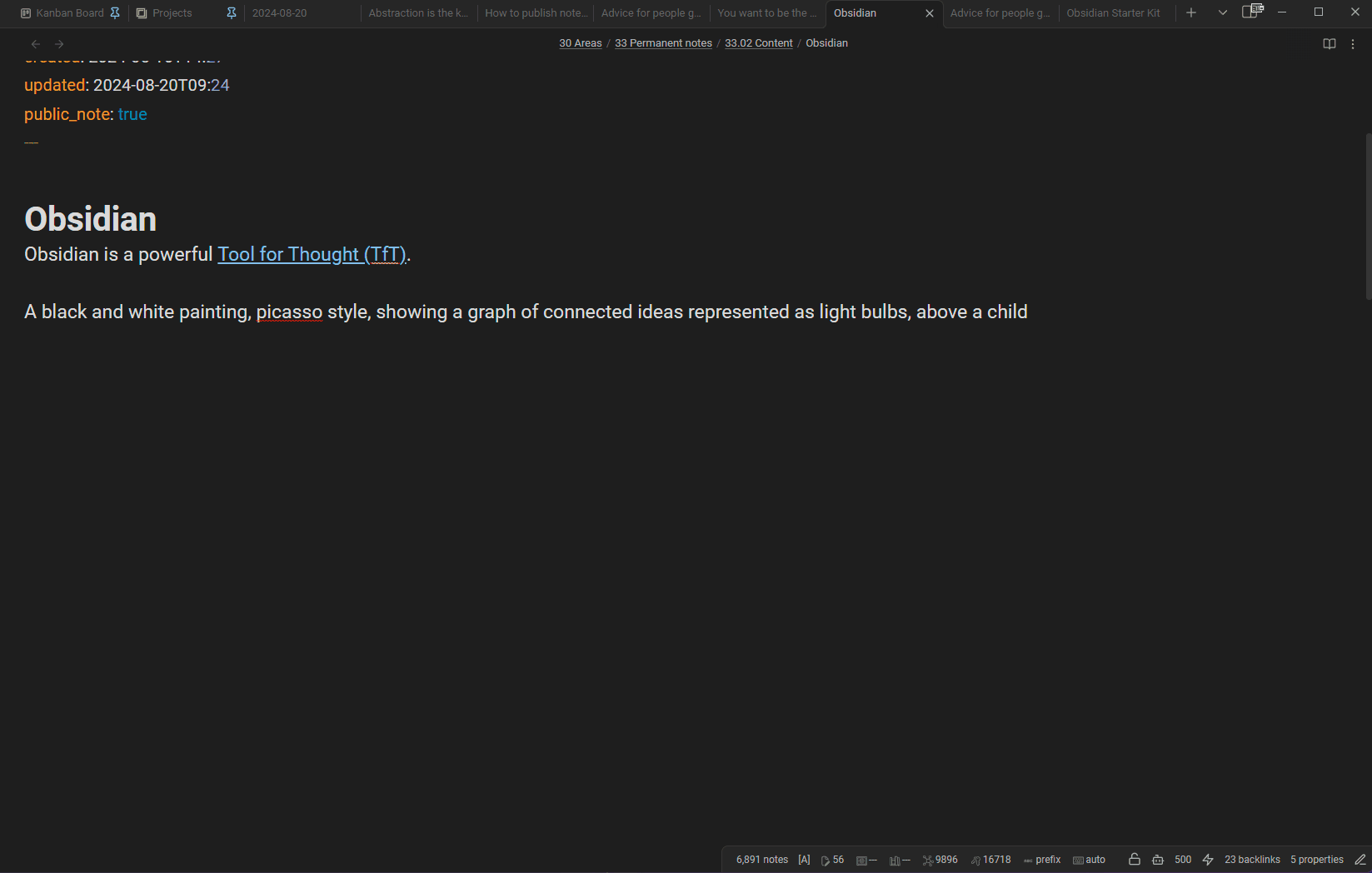Navigate back with the left arrow
Image resolution: width=1372 pixels, height=873 pixels.
[x=35, y=44]
